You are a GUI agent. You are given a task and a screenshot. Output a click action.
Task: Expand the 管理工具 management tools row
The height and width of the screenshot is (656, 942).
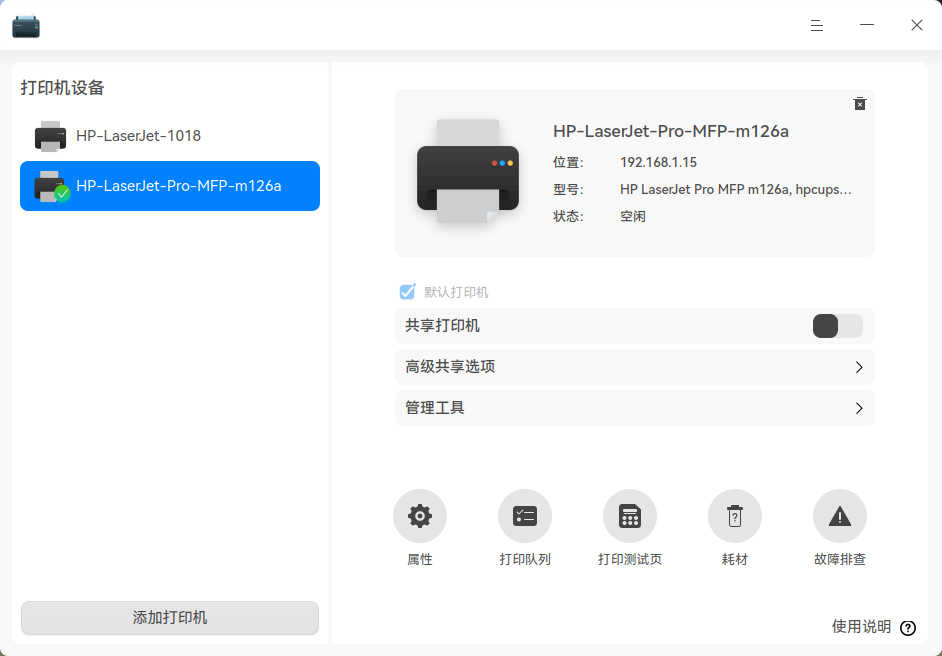click(x=634, y=408)
